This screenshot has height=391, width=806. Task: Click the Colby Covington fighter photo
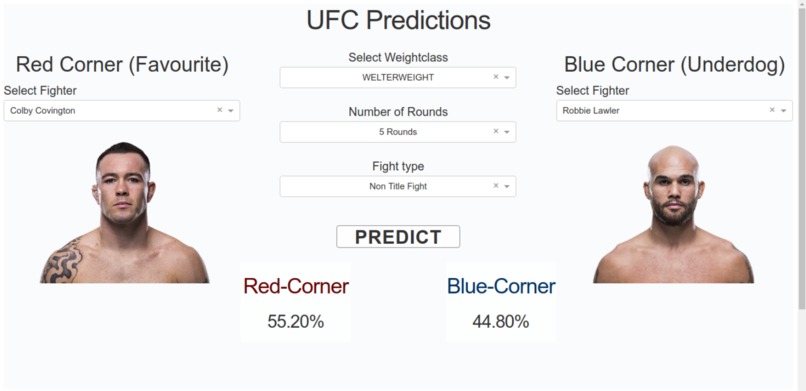pos(124,213)
